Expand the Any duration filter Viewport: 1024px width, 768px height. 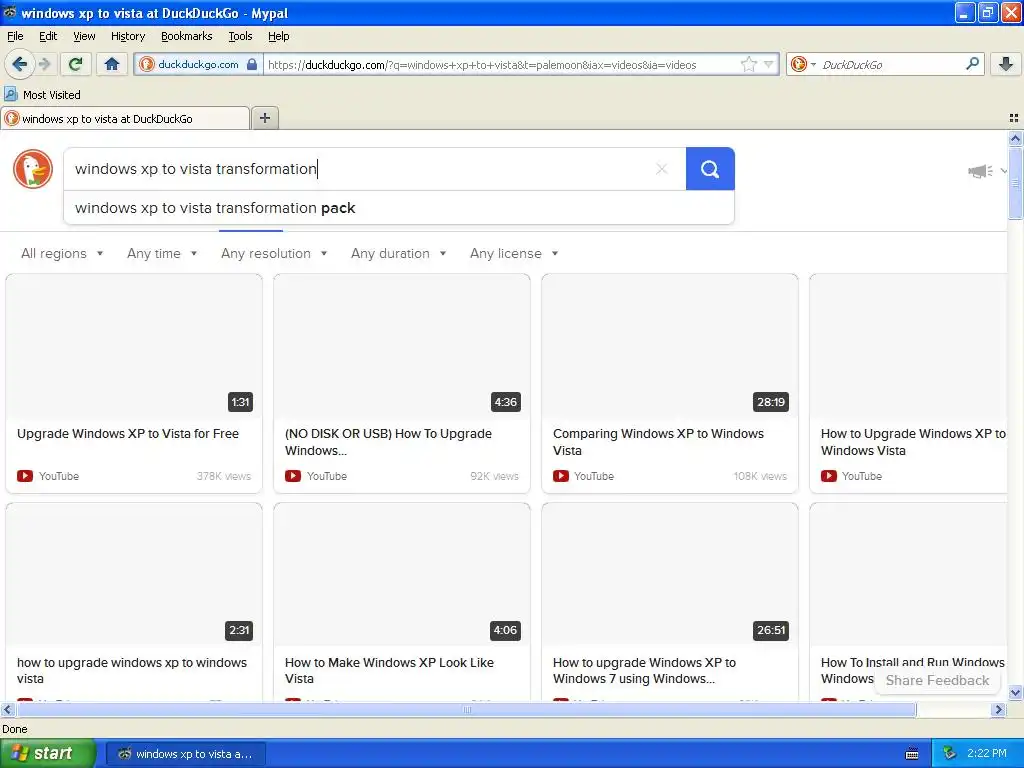[x=398, y=253]
